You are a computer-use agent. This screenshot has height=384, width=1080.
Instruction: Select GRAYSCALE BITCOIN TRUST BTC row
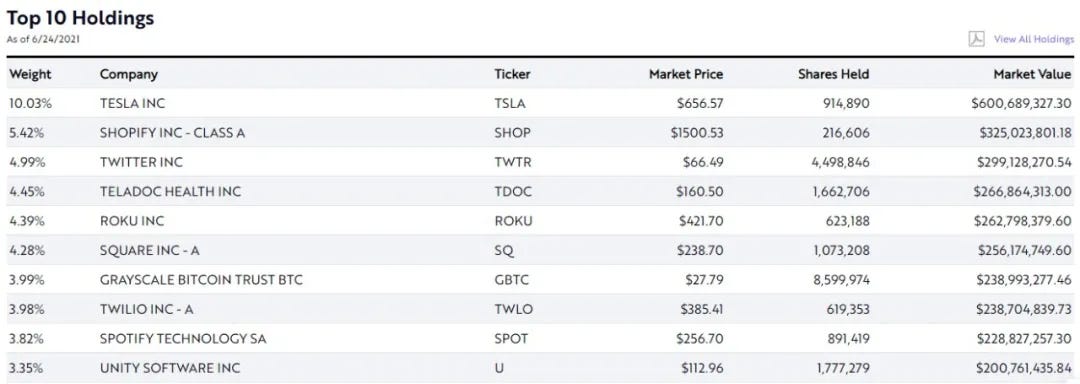pos(540,281)
